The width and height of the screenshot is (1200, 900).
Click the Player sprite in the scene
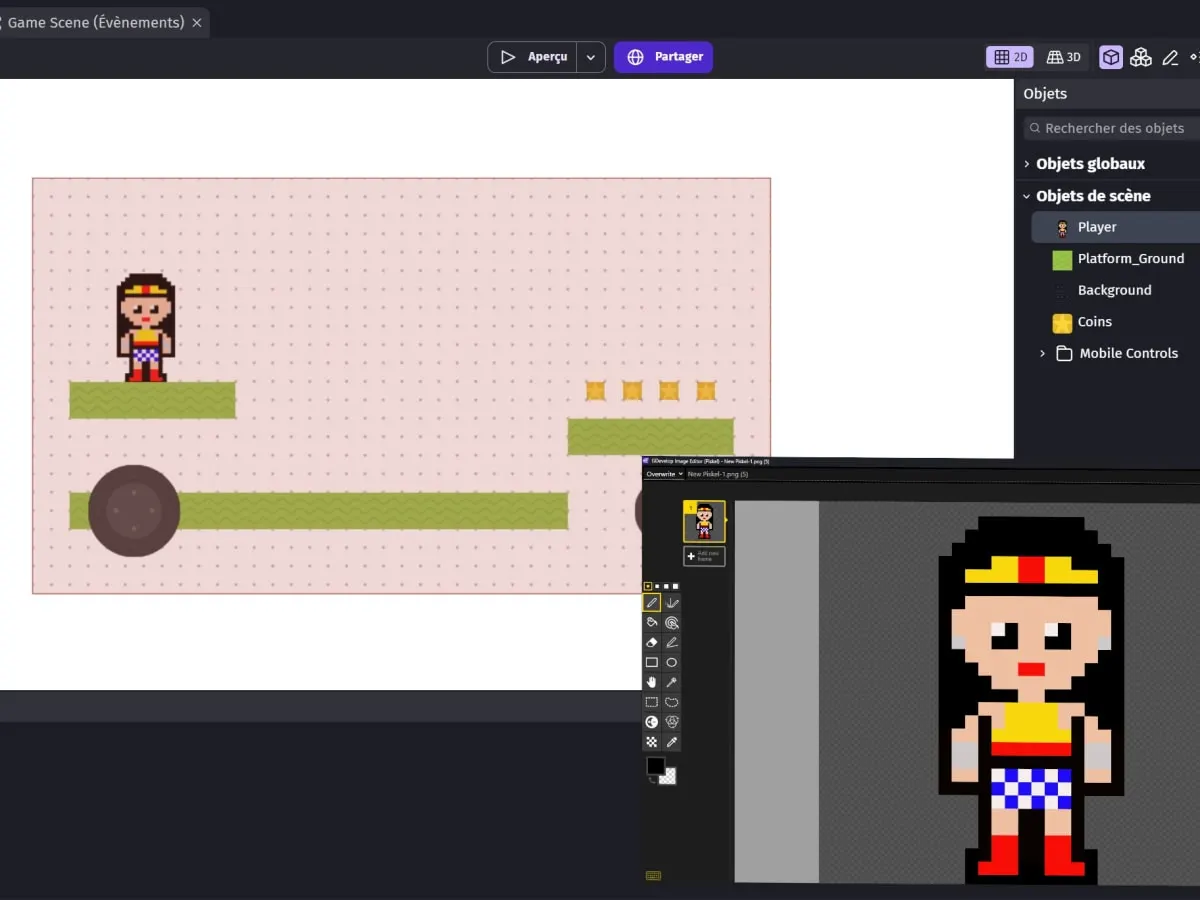146,327
